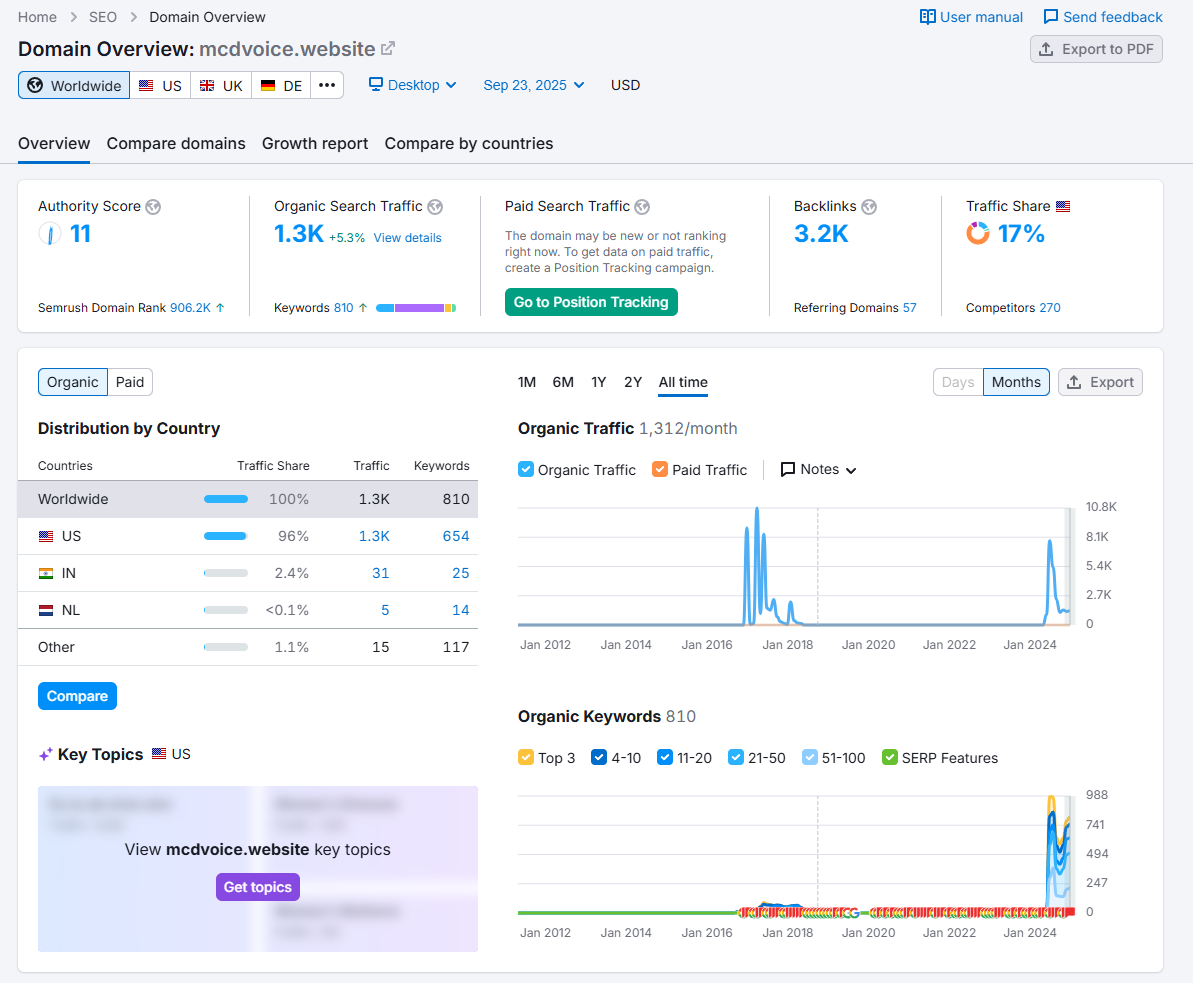Screen dimensions: 1193x983
Task: Click the globe icon next to Authority Score
Action: pyautogui.click(x=153, y=207)
